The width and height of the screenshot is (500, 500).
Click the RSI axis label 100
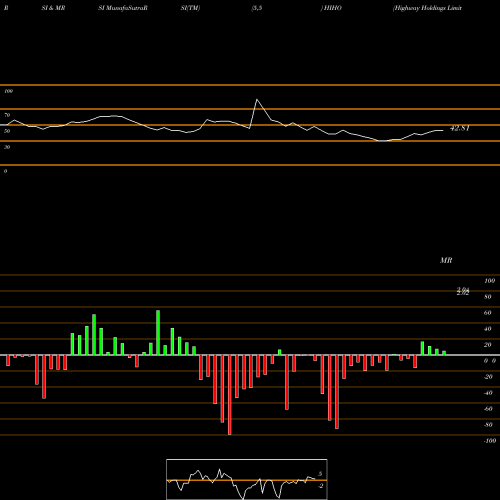8,91
